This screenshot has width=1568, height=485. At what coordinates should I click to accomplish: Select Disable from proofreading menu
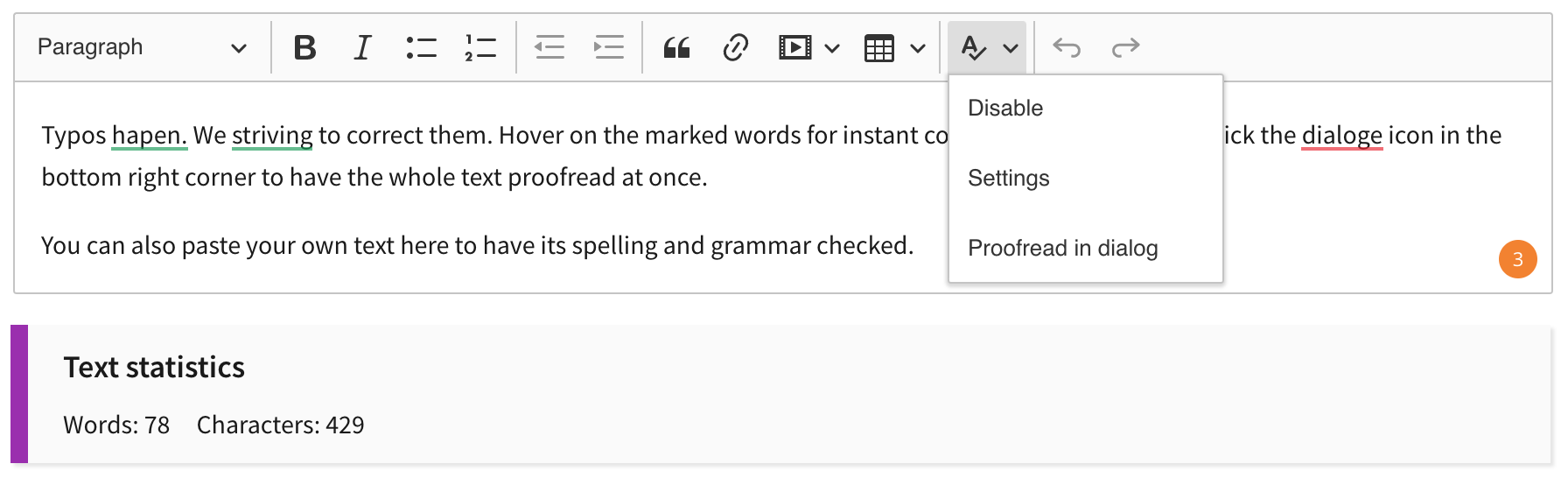tap(1005, 109)
